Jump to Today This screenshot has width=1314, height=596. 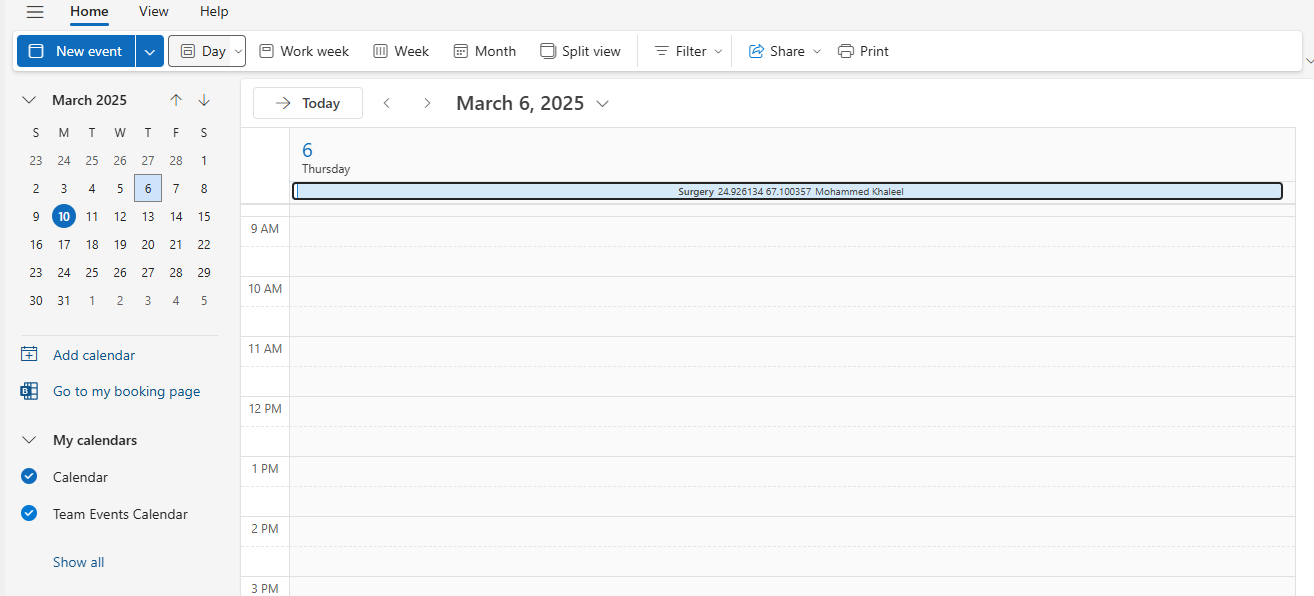[x=308, y=103]
